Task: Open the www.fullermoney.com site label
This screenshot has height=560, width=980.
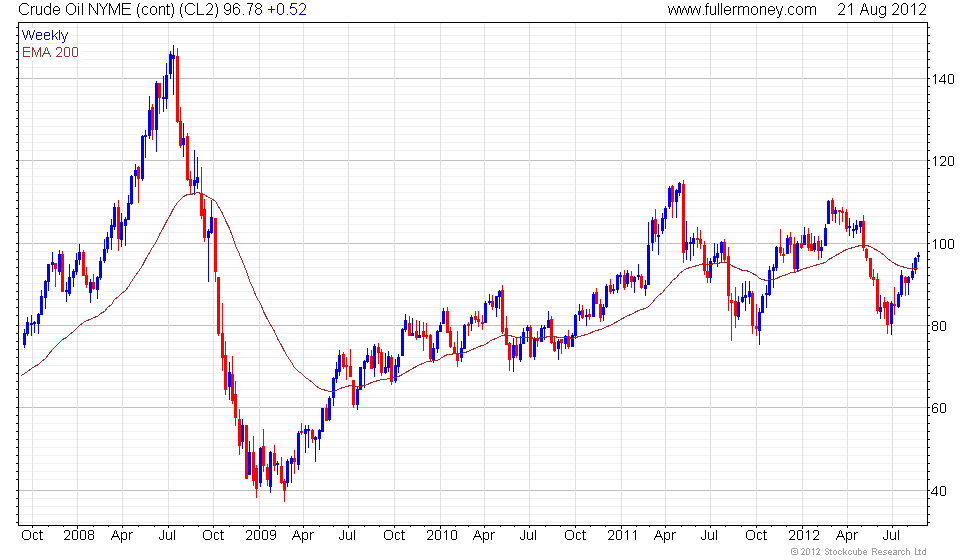Action: pos(742,9)
